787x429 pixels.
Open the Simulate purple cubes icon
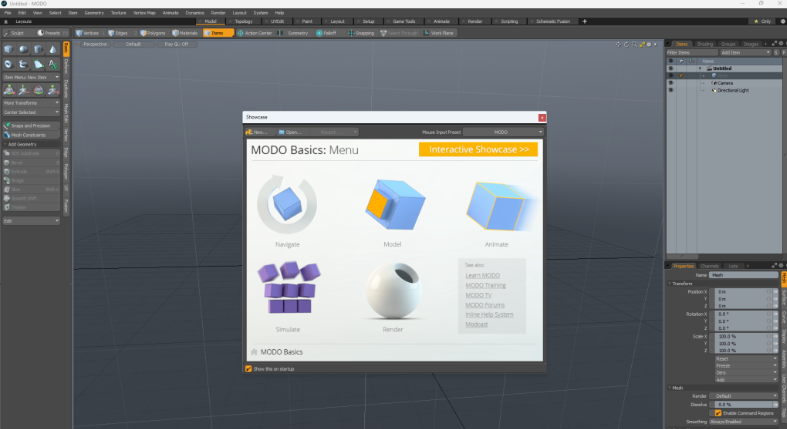[287, 291]
